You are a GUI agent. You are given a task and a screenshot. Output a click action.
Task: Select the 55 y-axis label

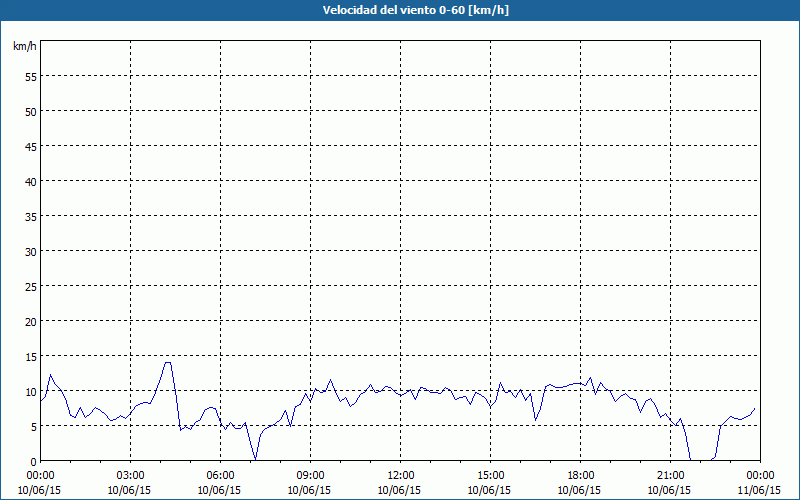31,77
